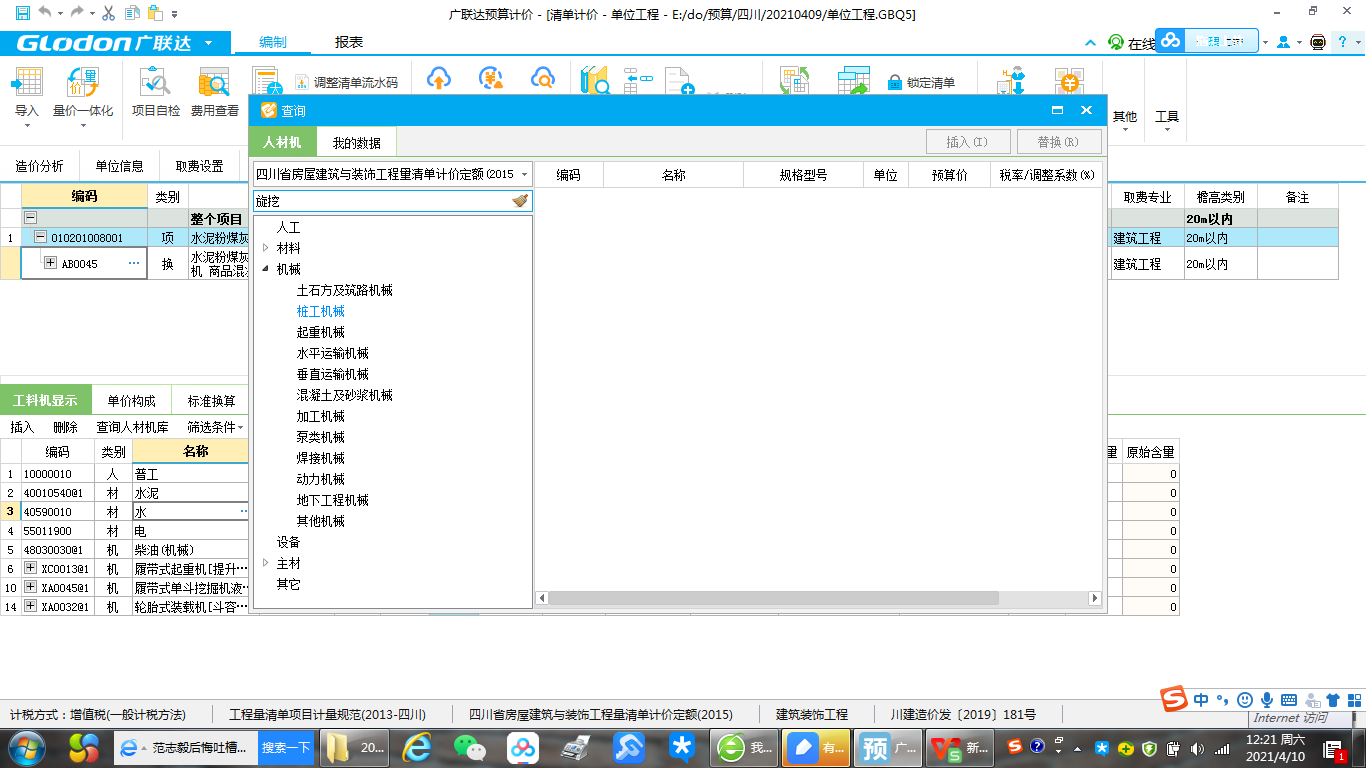This screenshot has height=768, width=1366.
Task: Select the 人材机 tab in query dialog
Action: 282,143
